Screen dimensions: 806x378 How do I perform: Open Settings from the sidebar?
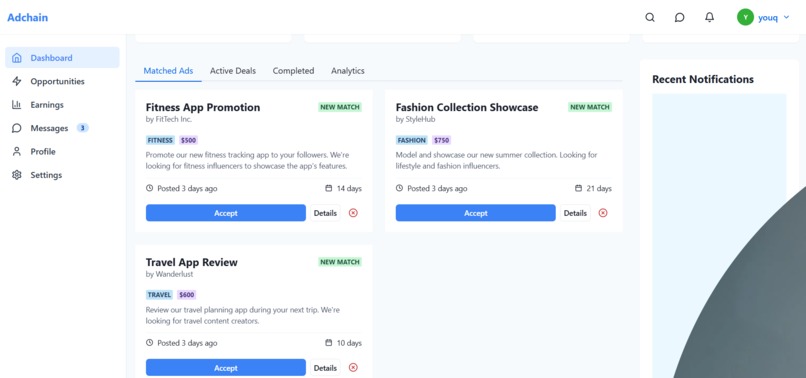(62, 175)
